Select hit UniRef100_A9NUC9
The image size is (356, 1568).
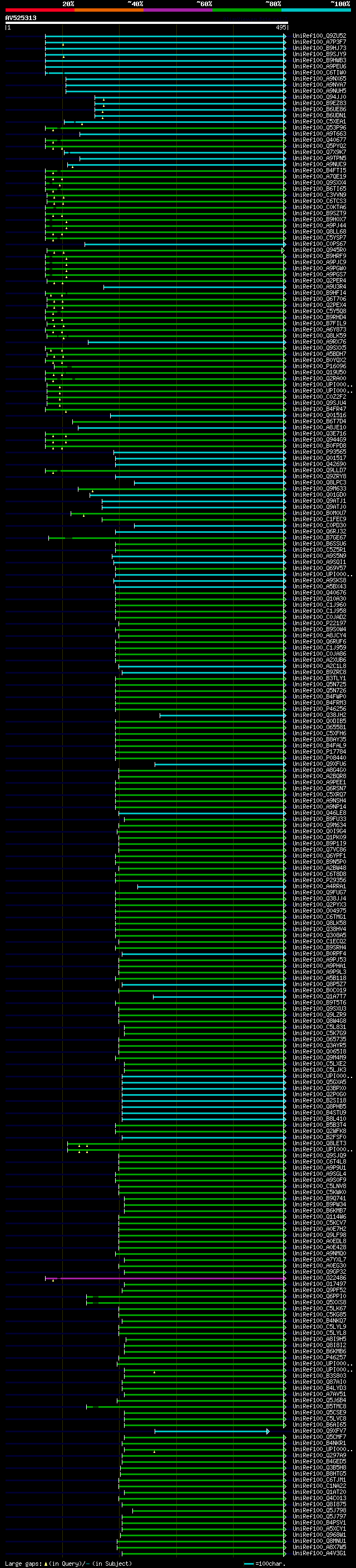click(x=319, y=164)
